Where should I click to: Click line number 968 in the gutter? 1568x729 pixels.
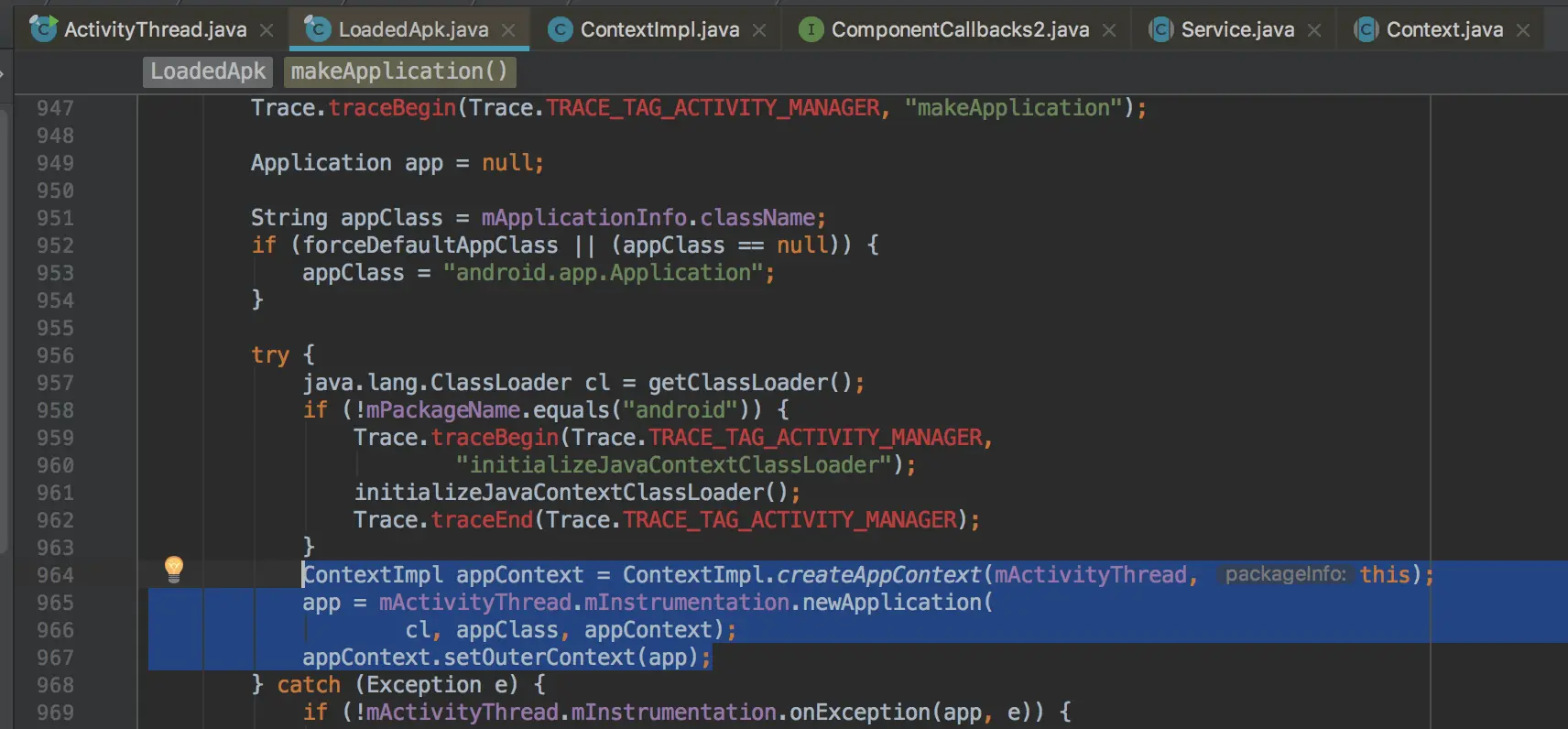click(x=55, y=685)
